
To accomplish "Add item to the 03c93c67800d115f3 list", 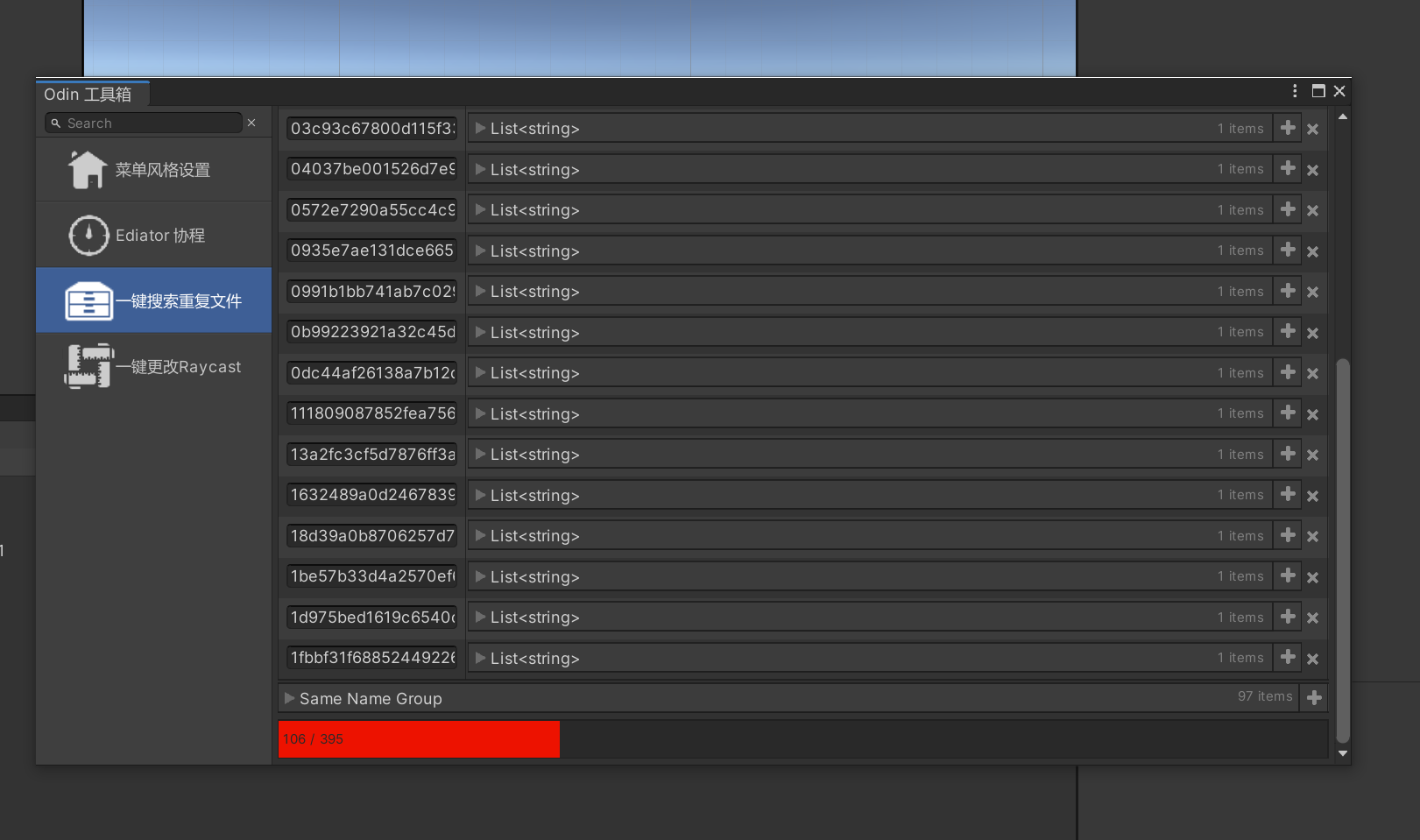I will [x=1288, y=128].
